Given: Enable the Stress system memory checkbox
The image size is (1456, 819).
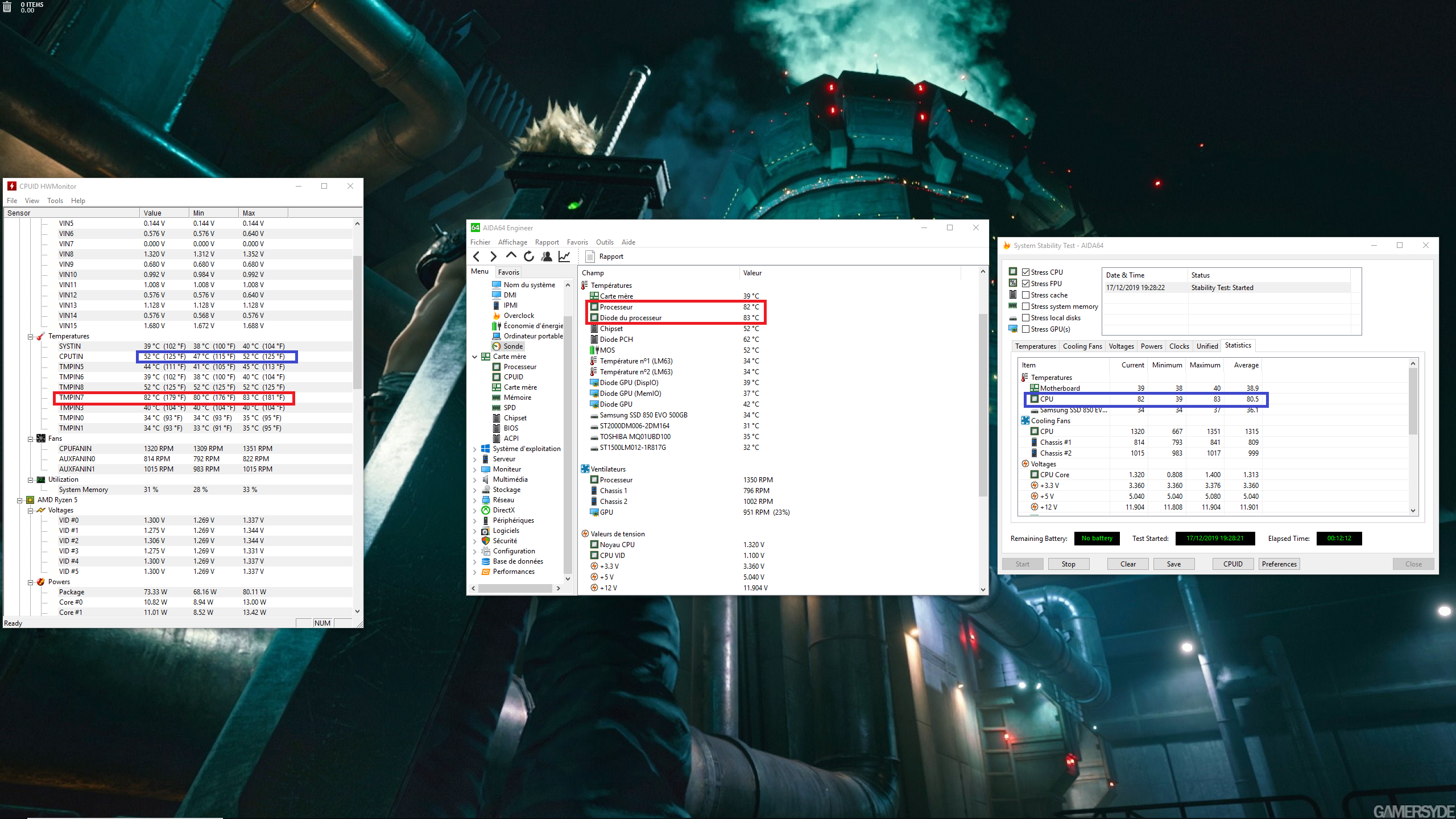Looking at the screenshot, I should [1026, 307].
